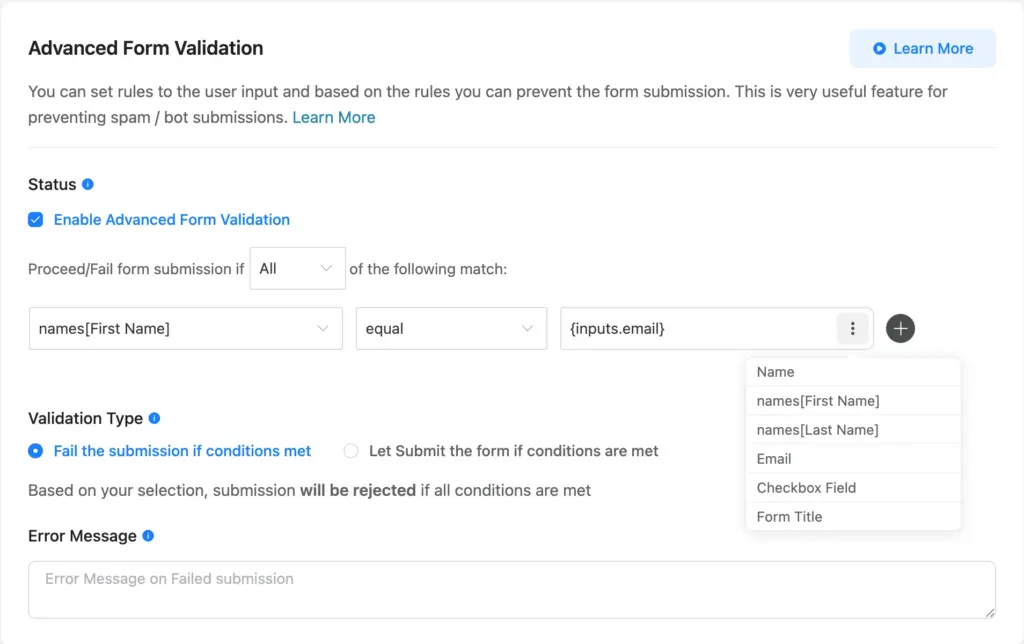This screenshot has height=644, width=1024.
Task: Open the All match condition dropdown
Action: tap(297, 268)
